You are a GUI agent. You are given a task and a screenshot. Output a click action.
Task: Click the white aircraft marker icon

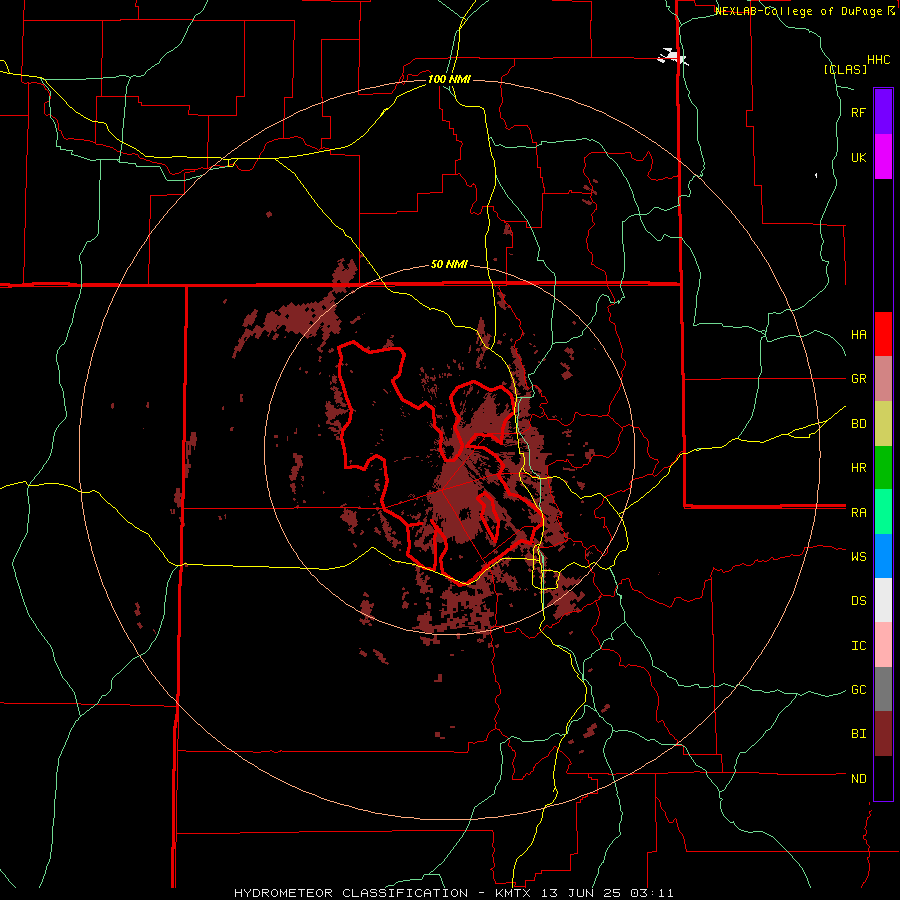672,57
